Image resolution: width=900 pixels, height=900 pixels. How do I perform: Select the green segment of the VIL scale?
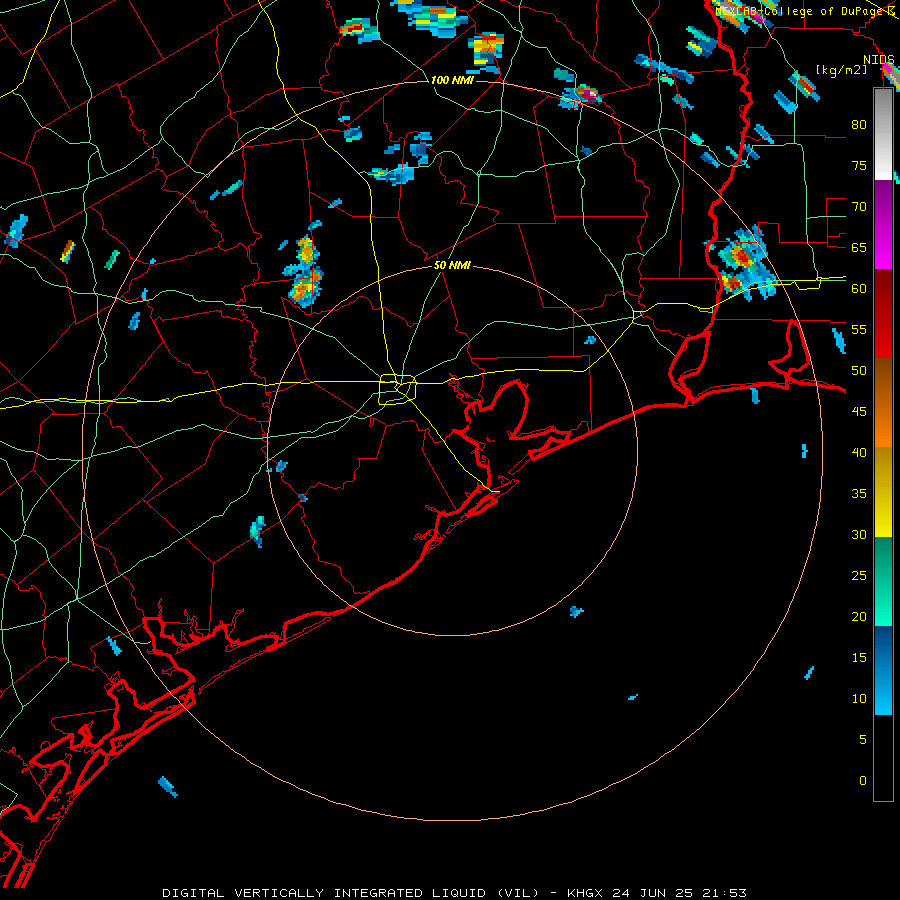[x=883, y=581]
